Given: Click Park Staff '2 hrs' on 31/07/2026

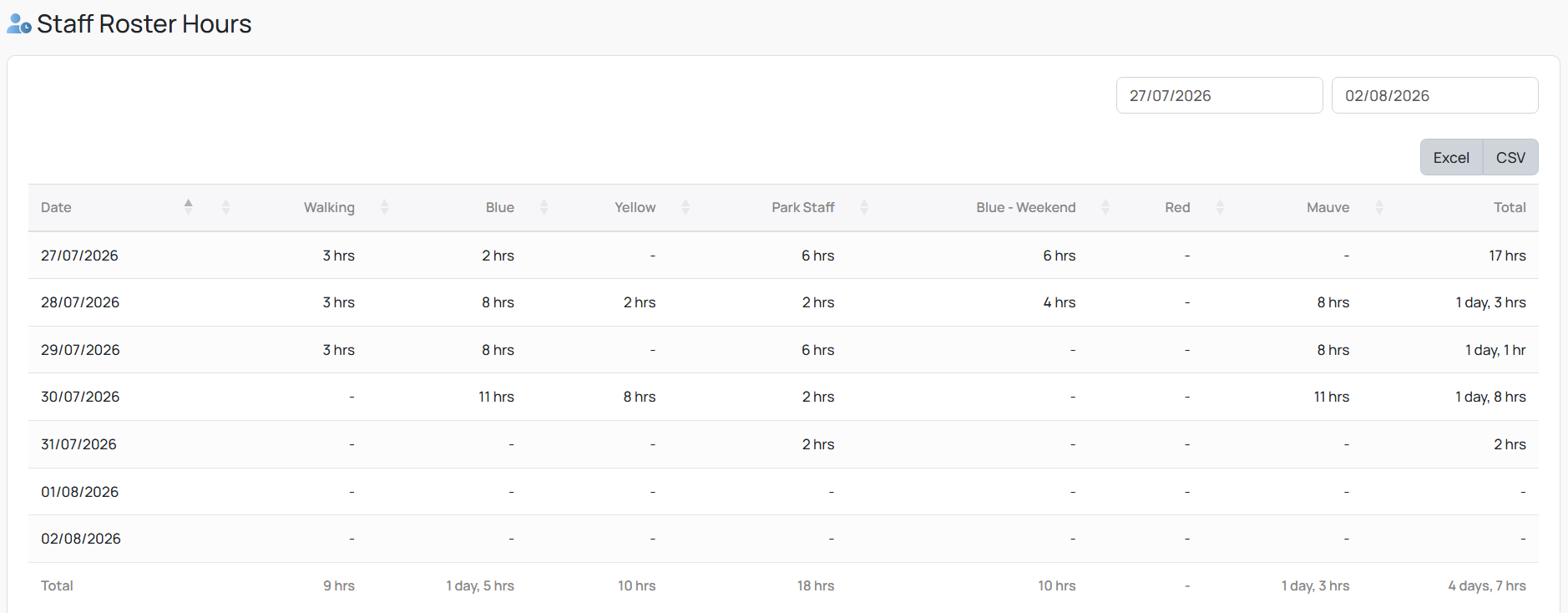Looking at the screenshot, I should coord(817,444).
